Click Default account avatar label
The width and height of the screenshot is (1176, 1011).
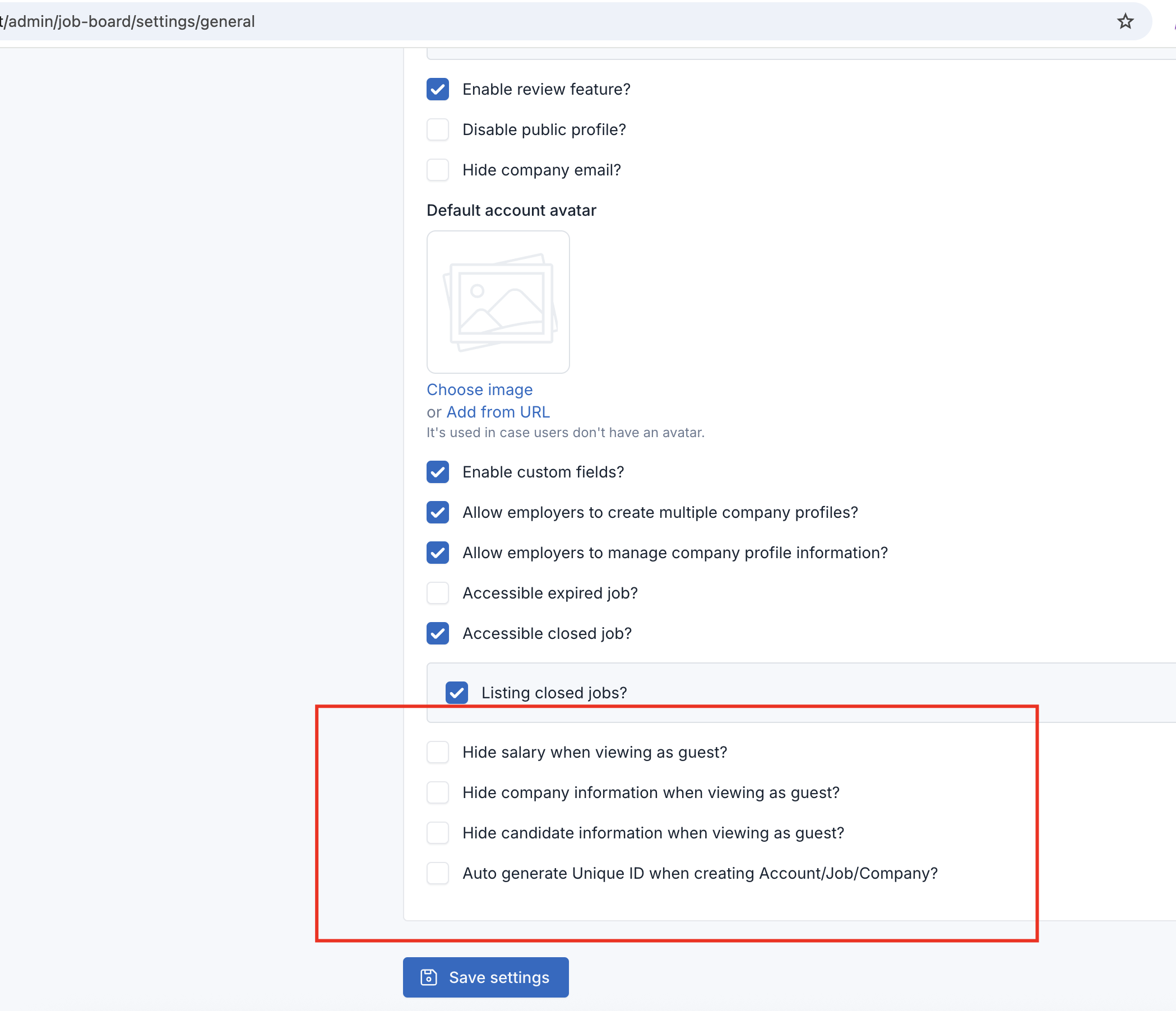(x=511, y=211)
